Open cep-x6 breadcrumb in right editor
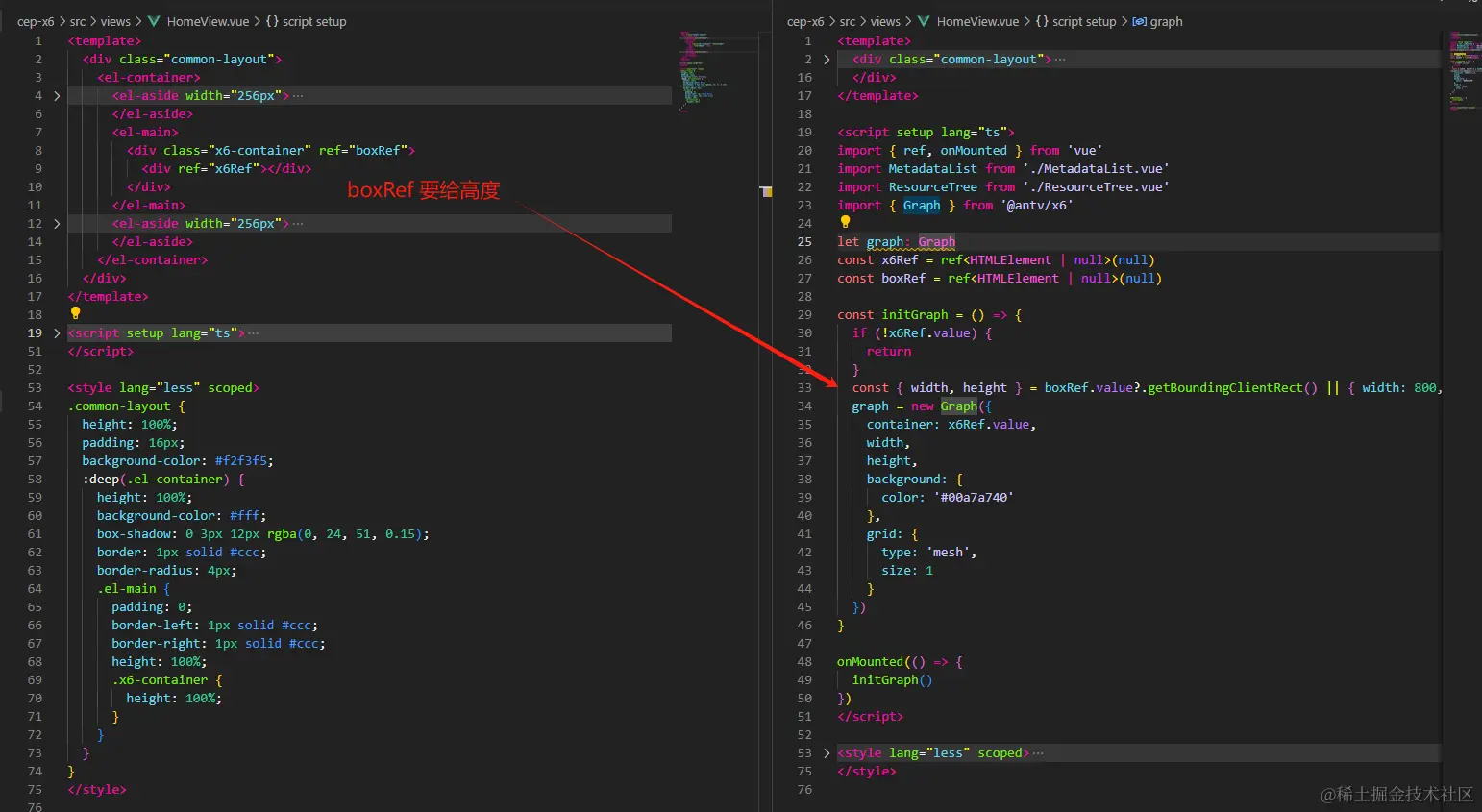The width and height of the screenshot is (1482, 812). 805,21
